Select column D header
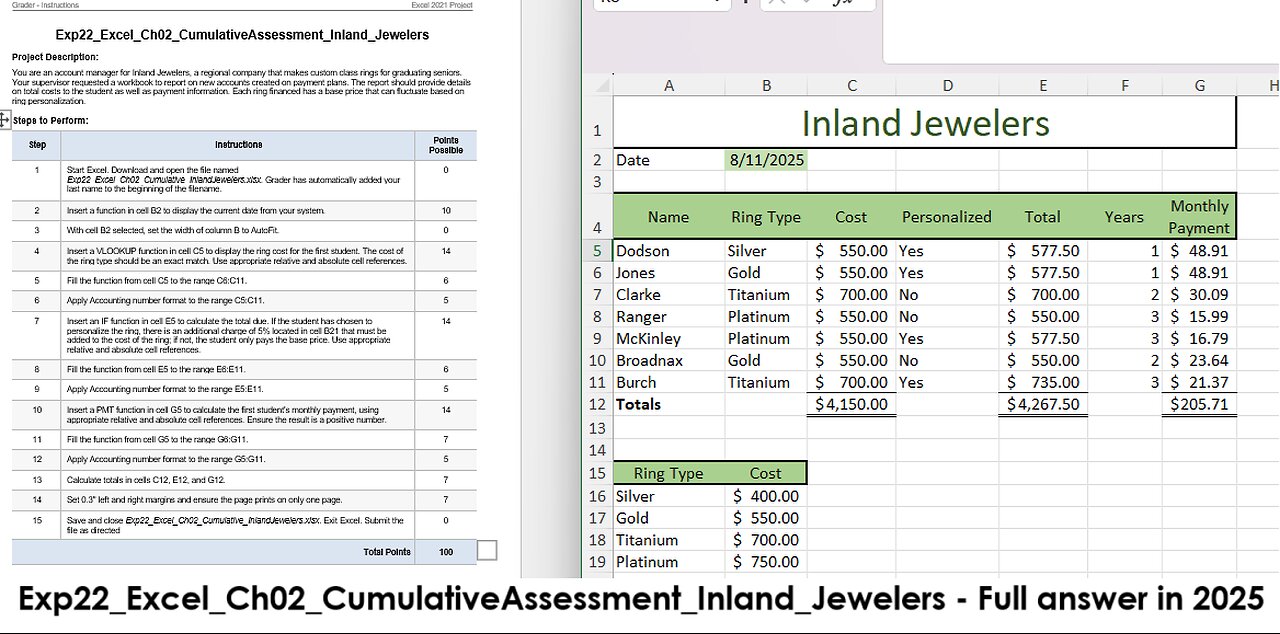The width and height of the screenshot is (1280, 634). coord(947,86)
